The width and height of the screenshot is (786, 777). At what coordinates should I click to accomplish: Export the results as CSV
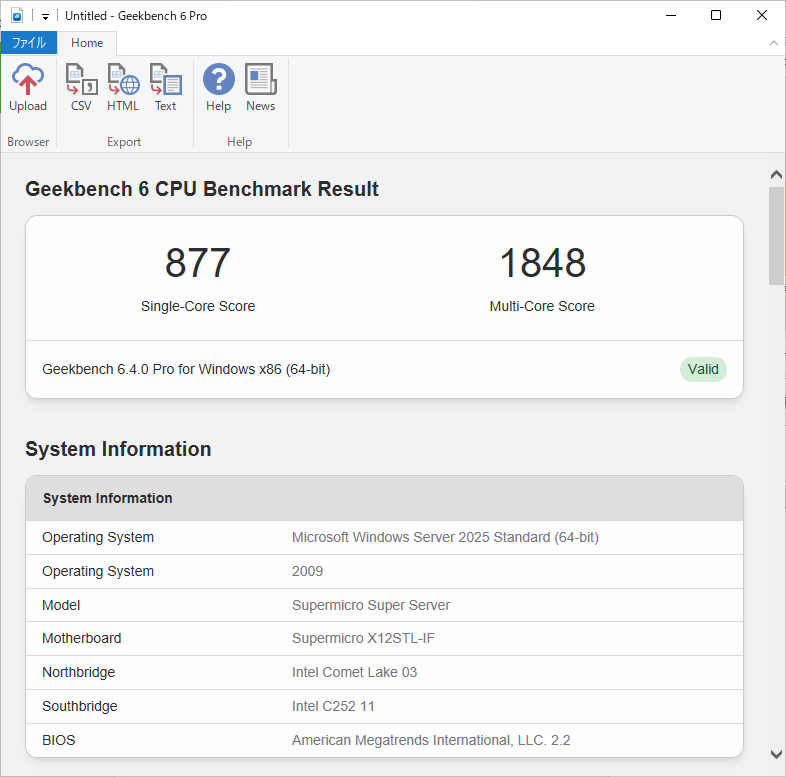tap(81, 88)
